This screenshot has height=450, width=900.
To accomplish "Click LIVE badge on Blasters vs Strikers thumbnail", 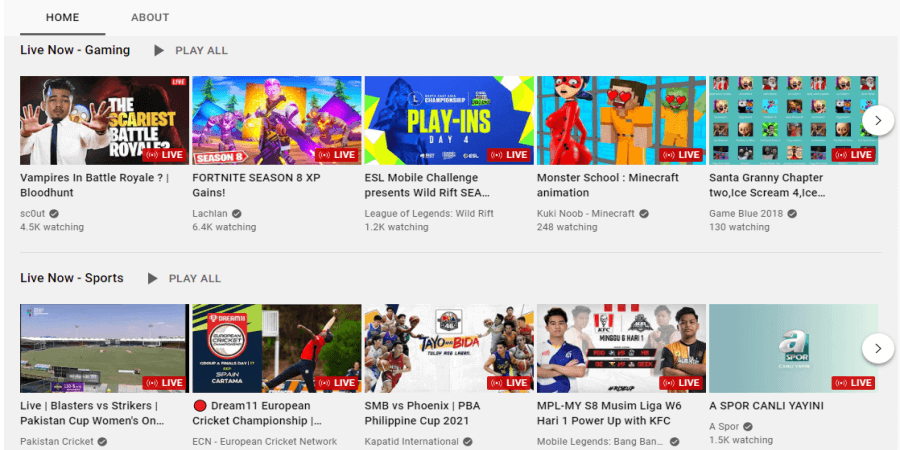I will click(164, 382).
